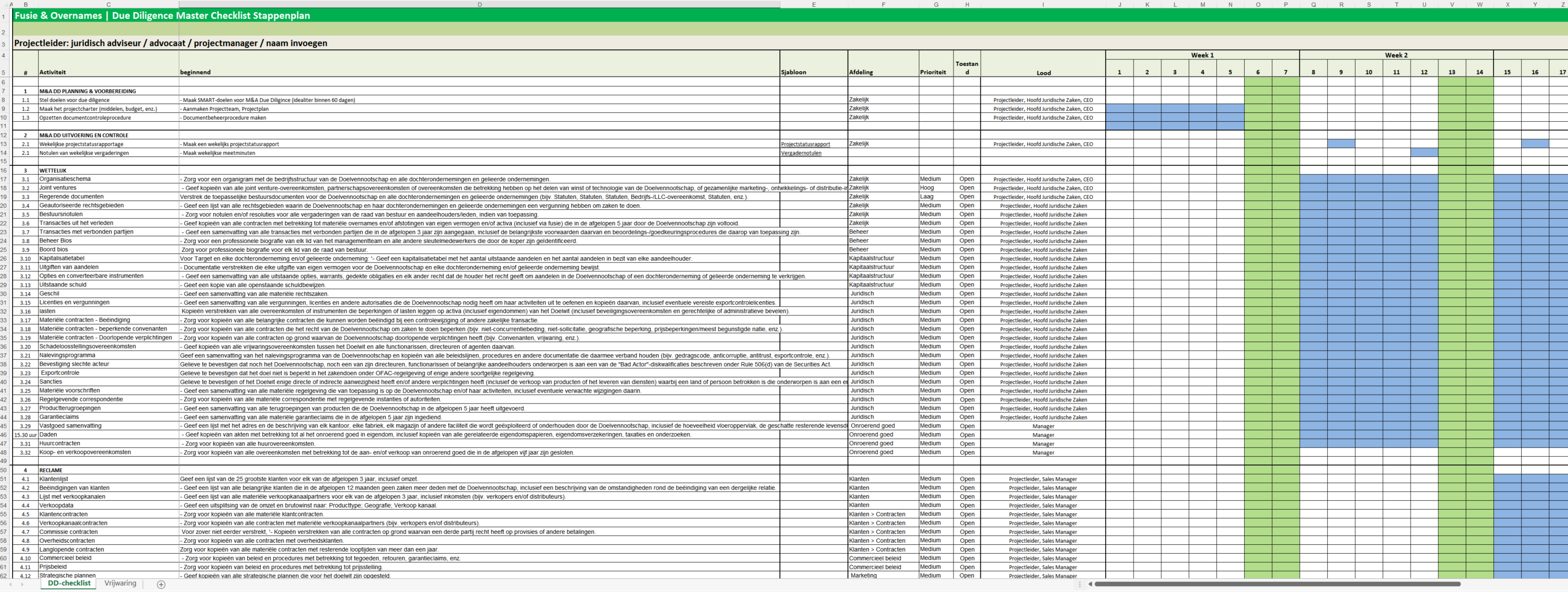This screenshot has width=1568, height=592.
Task: Select cell Wekelijkse projectstatusrapportage
Action: [108, 144]
